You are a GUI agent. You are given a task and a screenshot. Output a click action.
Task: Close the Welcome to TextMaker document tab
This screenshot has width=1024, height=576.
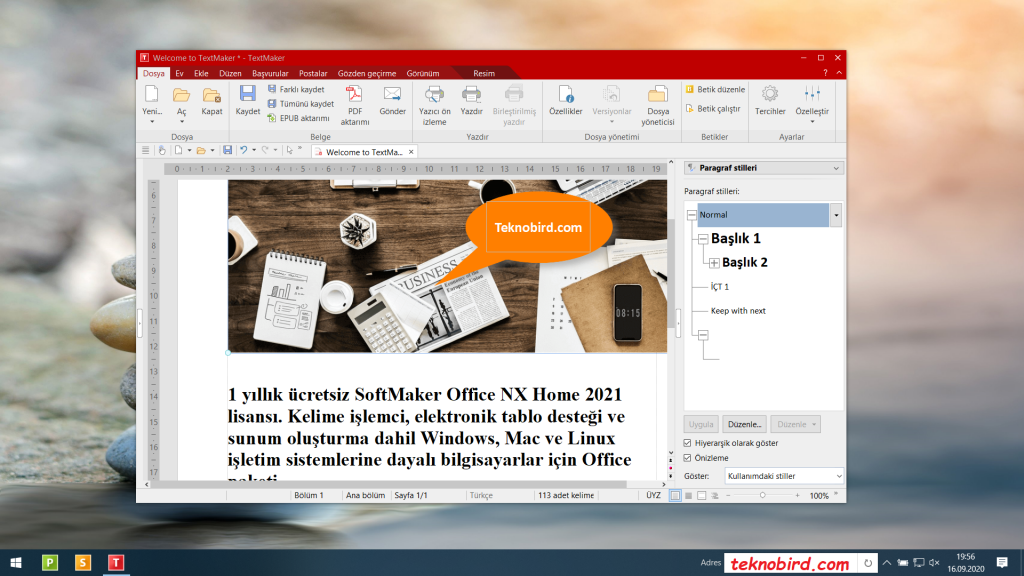[411, 152]
